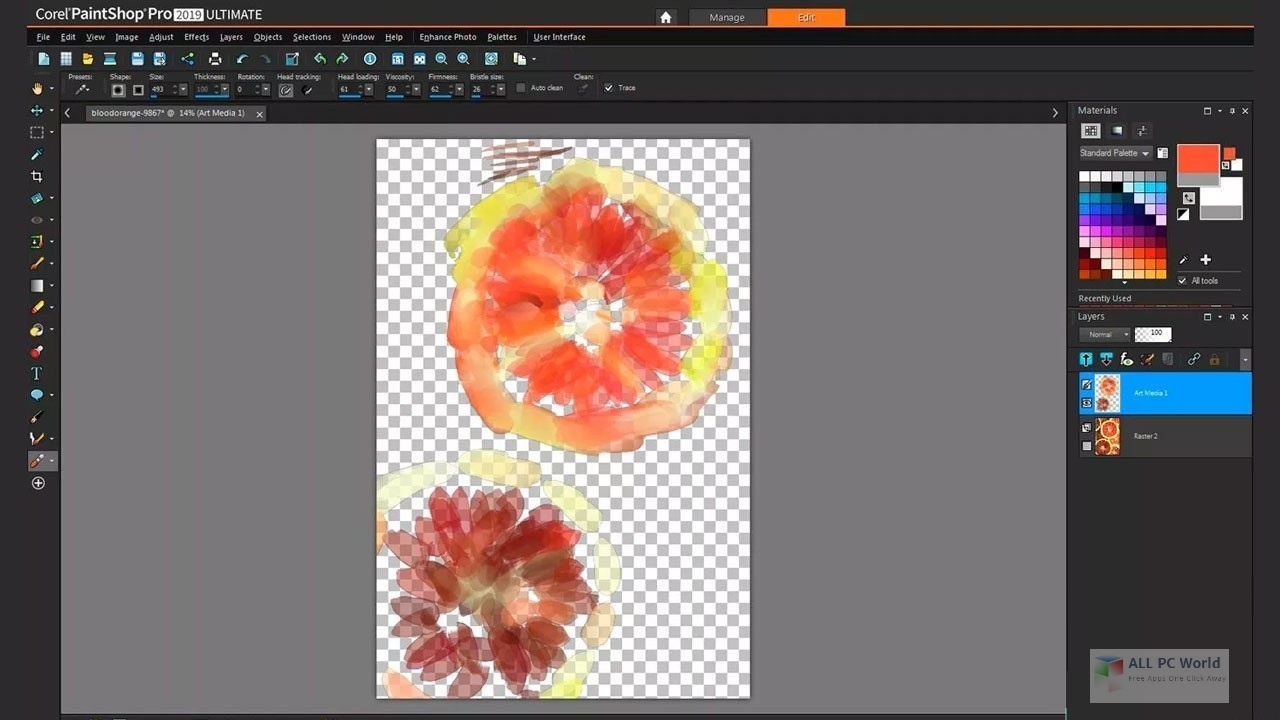Image resolution: width=1280 pixels, height=720 pixels.
Task: Open the Standard Palette dropdown
Action: pos(1115,153)
